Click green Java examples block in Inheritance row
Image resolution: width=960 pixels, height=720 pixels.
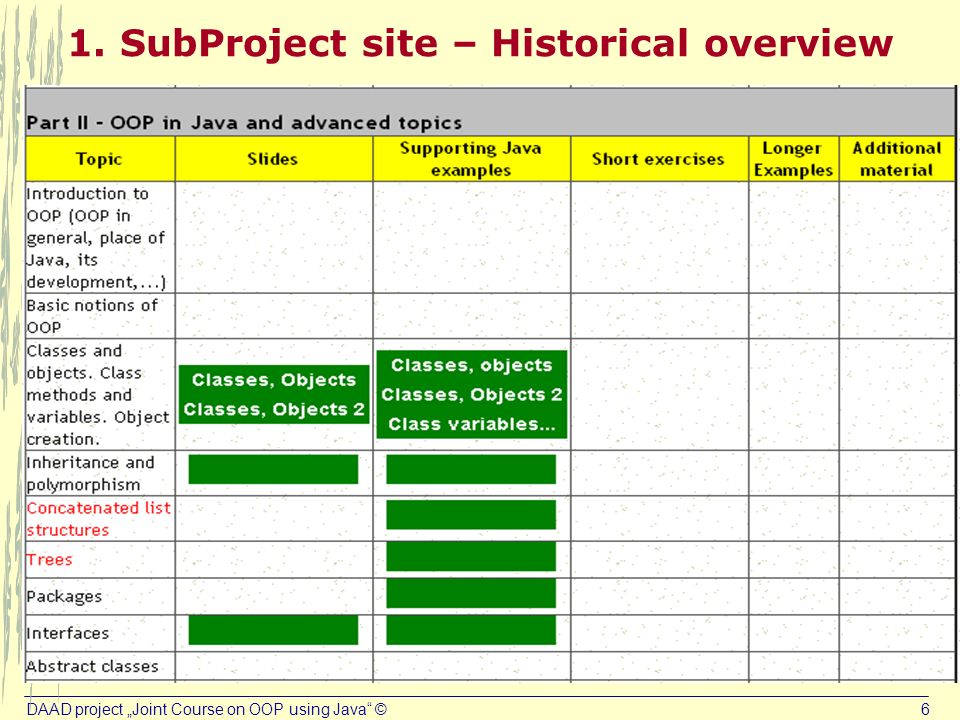(x=471, y=469)
